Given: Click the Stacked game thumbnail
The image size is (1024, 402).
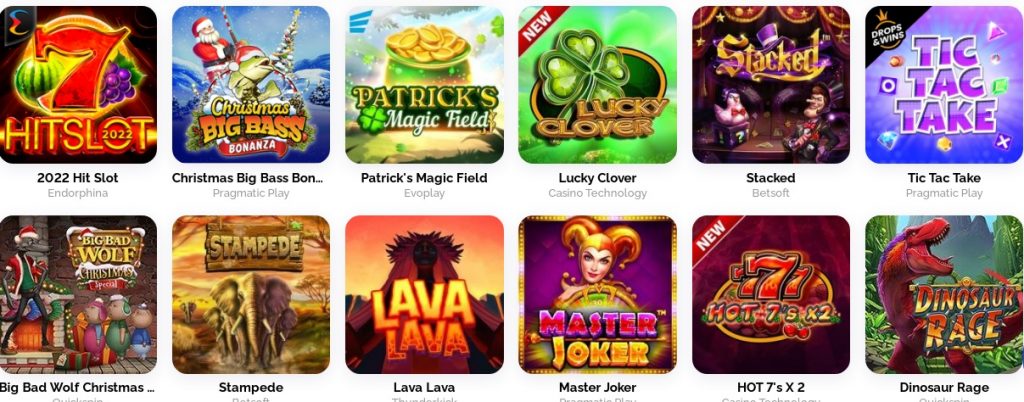Looking at the screenshot, I should 771,85.
